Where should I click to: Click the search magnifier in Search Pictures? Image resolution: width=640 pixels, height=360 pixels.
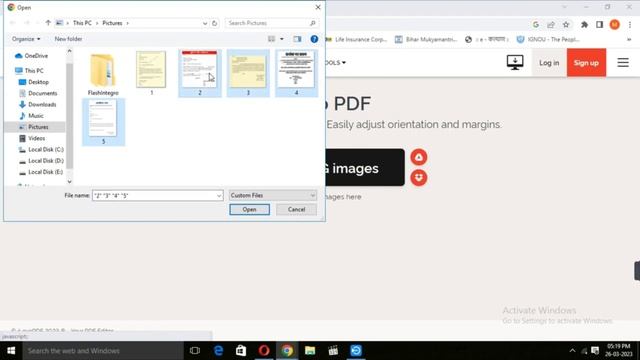[313, 23]
